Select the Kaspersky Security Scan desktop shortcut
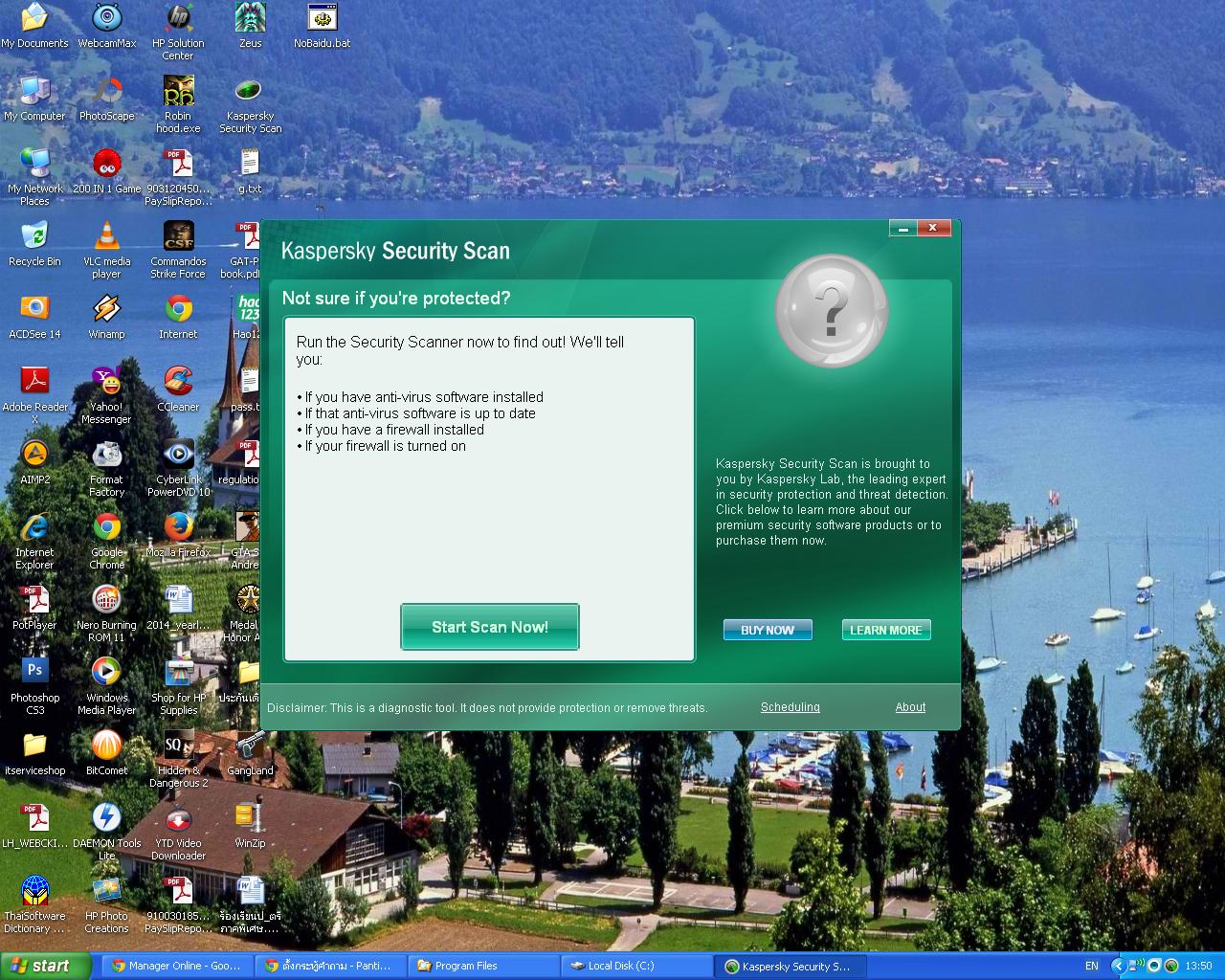The width and height of the screenshot is (1225, 980). pyautogui.click(x=250, y=104)
